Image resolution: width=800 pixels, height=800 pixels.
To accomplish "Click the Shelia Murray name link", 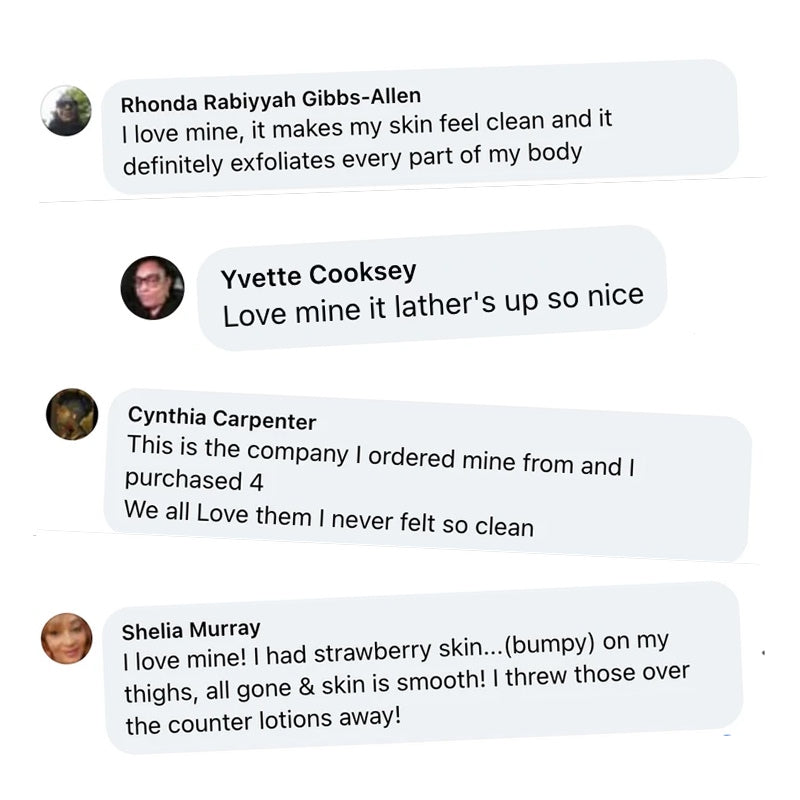I will pyautogui.click(x=191, y=630).
